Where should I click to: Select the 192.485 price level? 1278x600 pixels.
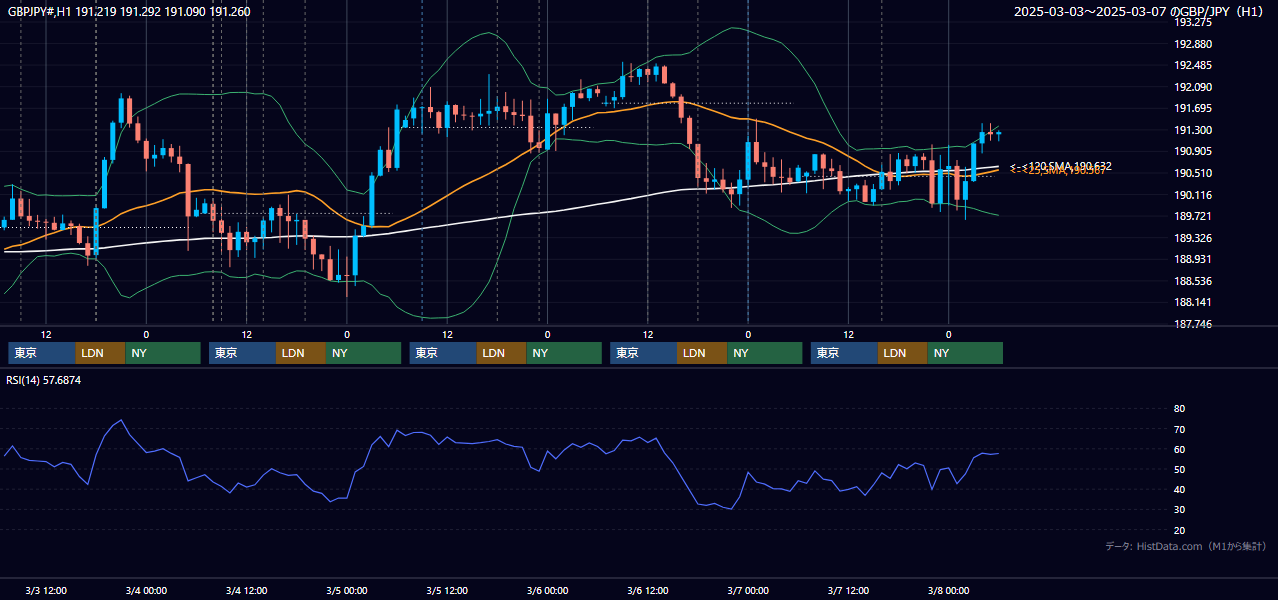[1193, 65]
